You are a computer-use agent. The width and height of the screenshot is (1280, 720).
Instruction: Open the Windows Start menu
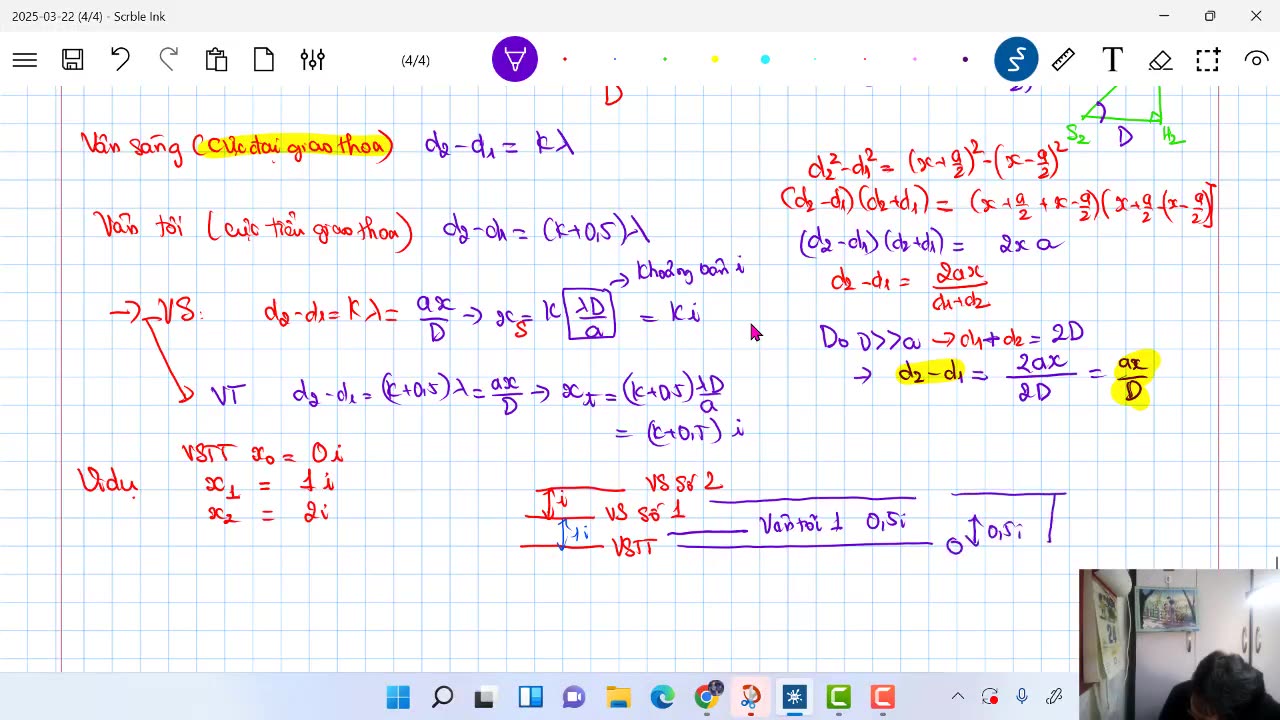[x=398, y=697]
